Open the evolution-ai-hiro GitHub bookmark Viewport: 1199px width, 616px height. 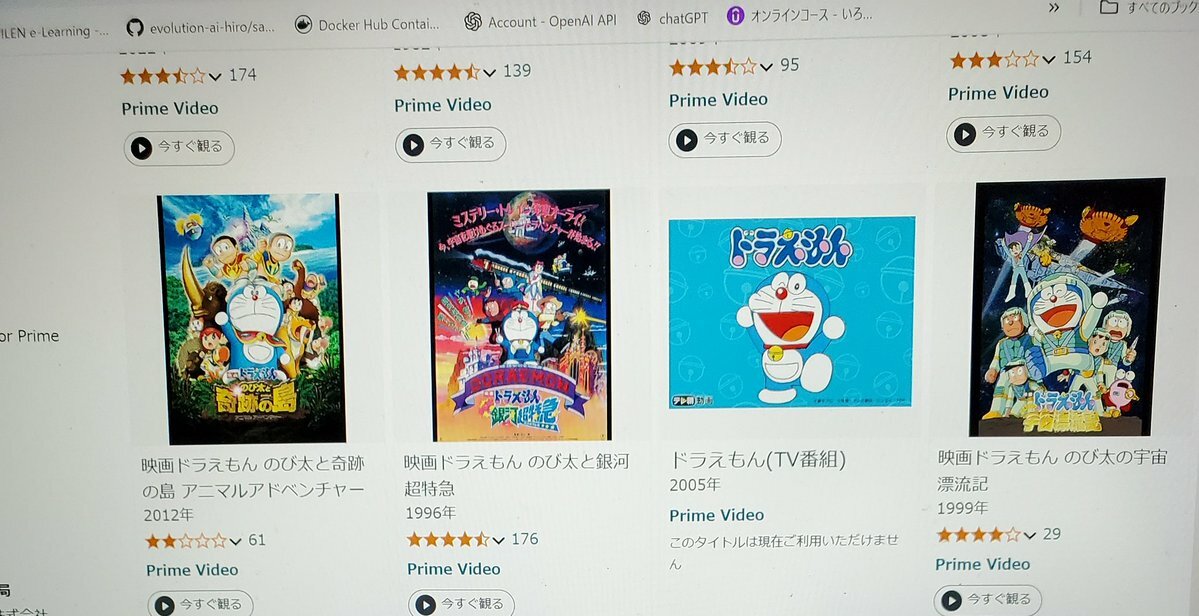point(200,28)
